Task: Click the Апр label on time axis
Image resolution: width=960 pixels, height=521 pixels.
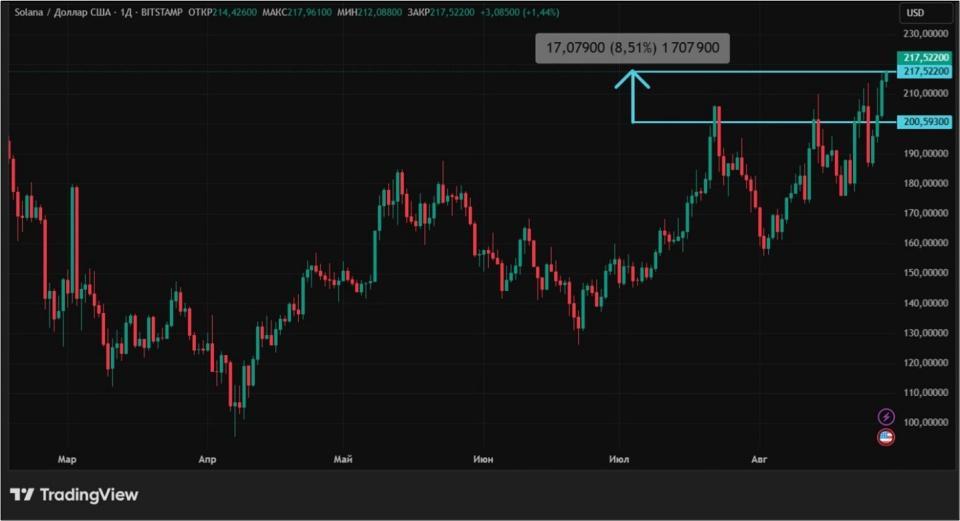Action: point(208,459)
